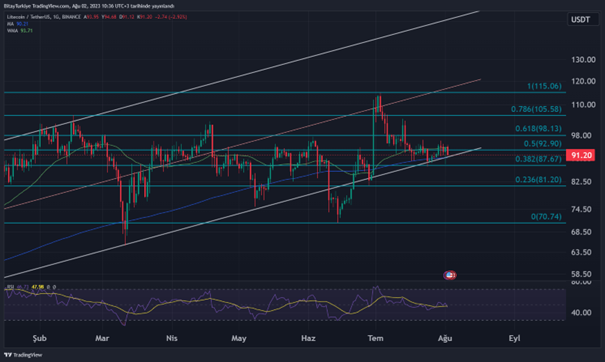Click the 82.50 price axis value
The width and height of the screenshot is (605, 362).
pyautogui.click(x=581, y=181)
